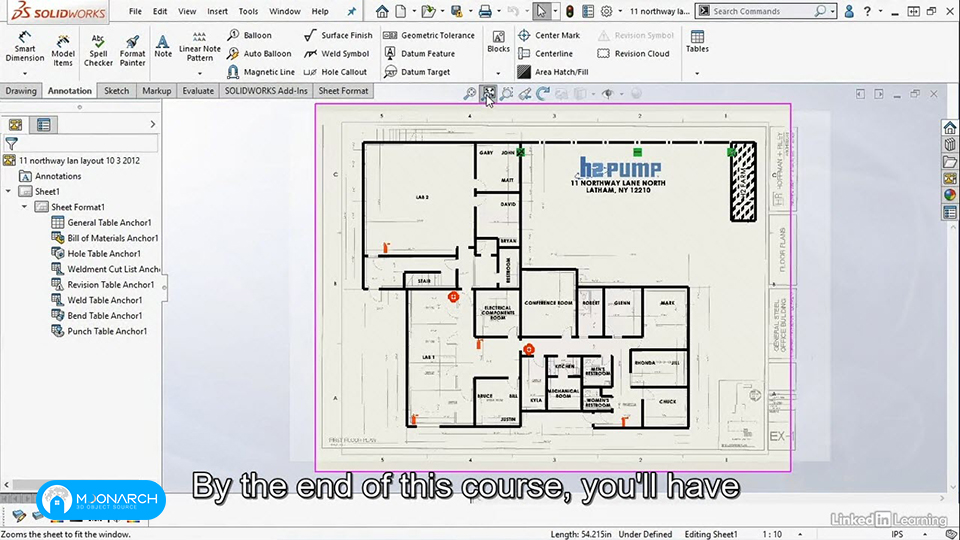Run the Spell Checker

click(x=98, y=50)
